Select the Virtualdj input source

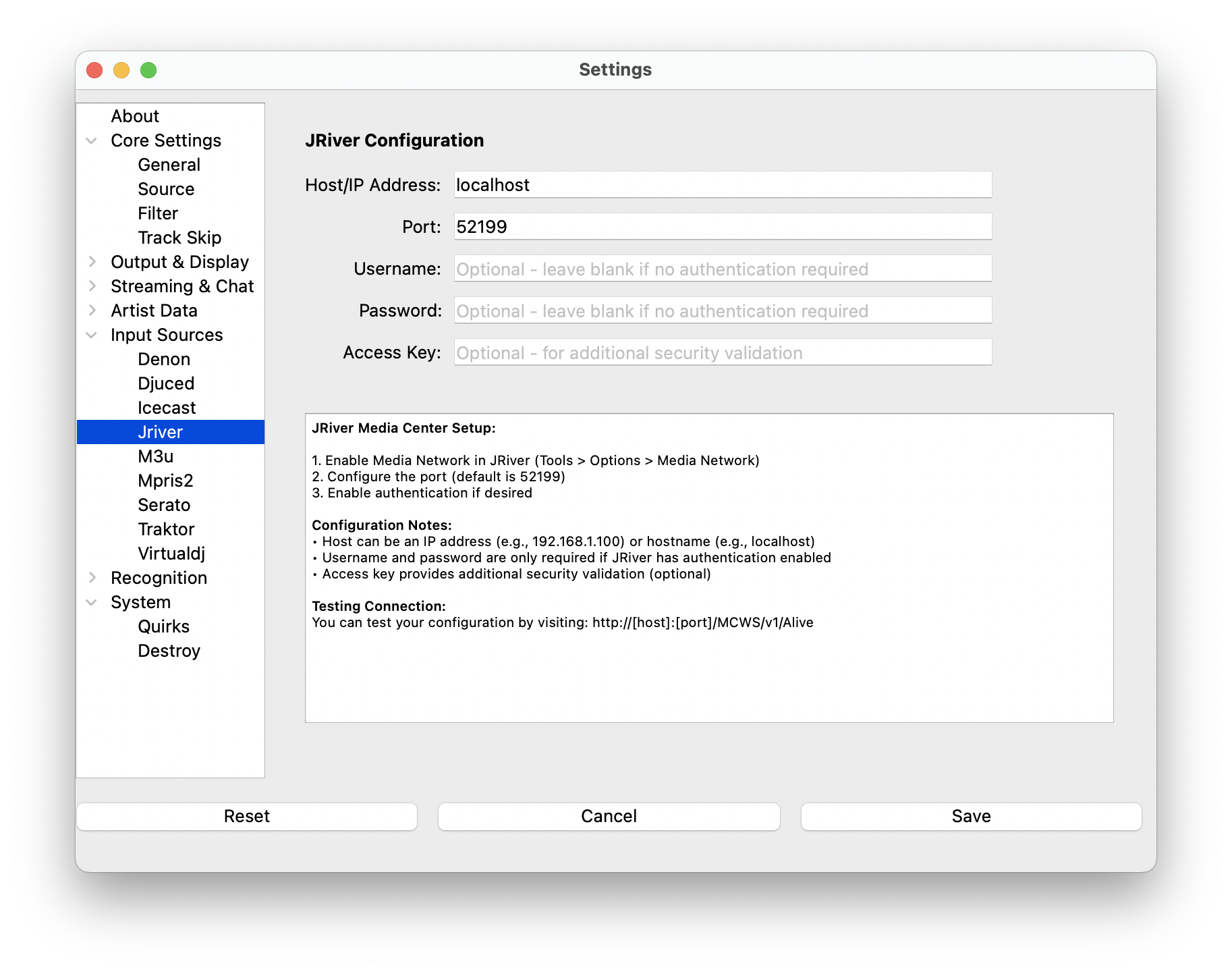click(x=171, y=553)
